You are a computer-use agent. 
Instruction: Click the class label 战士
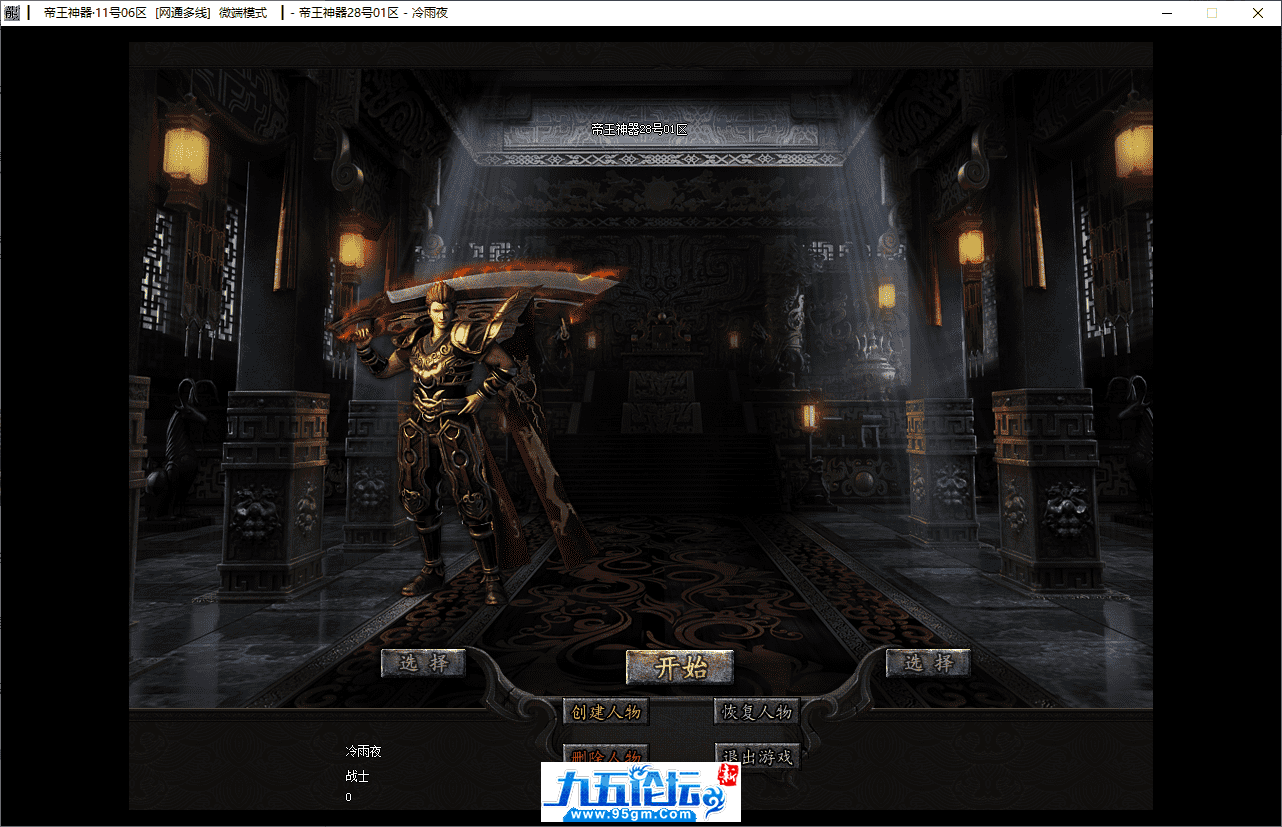[x=358, y=776]
